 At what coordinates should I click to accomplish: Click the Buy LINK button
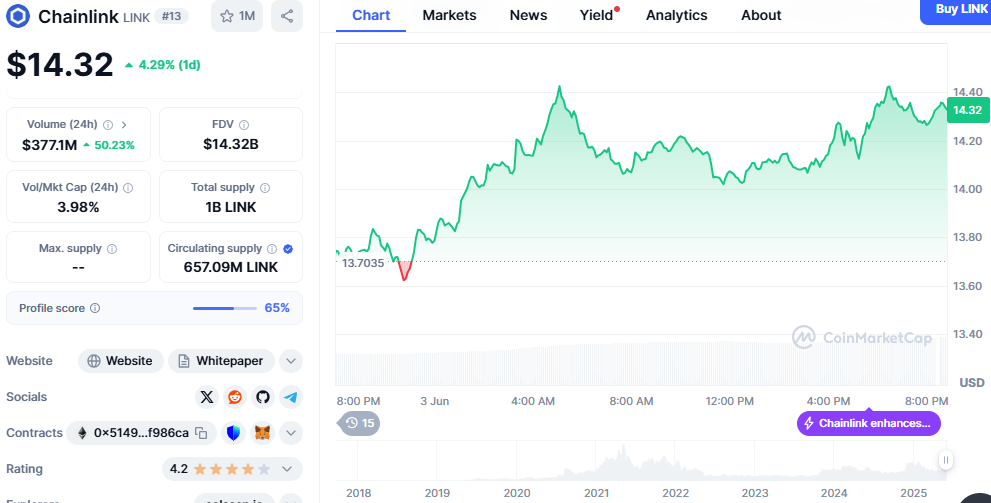click(956, 9)
